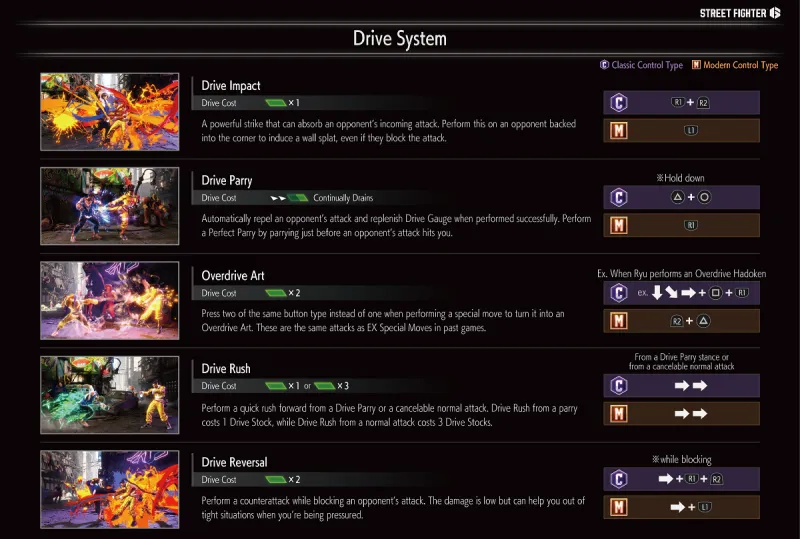Choose the Modern M icon for Drive Rush
This screenshot has width=800, height=539.
coord(619,413)
